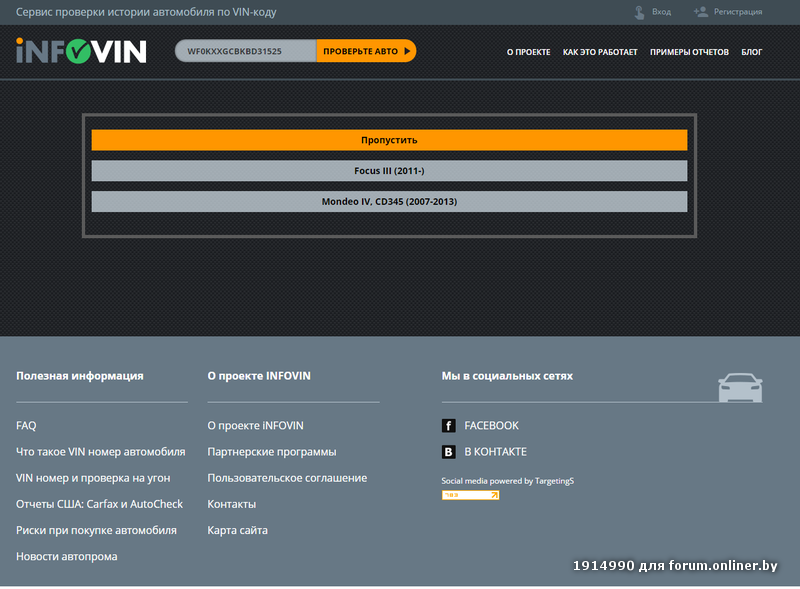Focus the VIN code input field
The image size is (800, 589).
tap(246, 51)
